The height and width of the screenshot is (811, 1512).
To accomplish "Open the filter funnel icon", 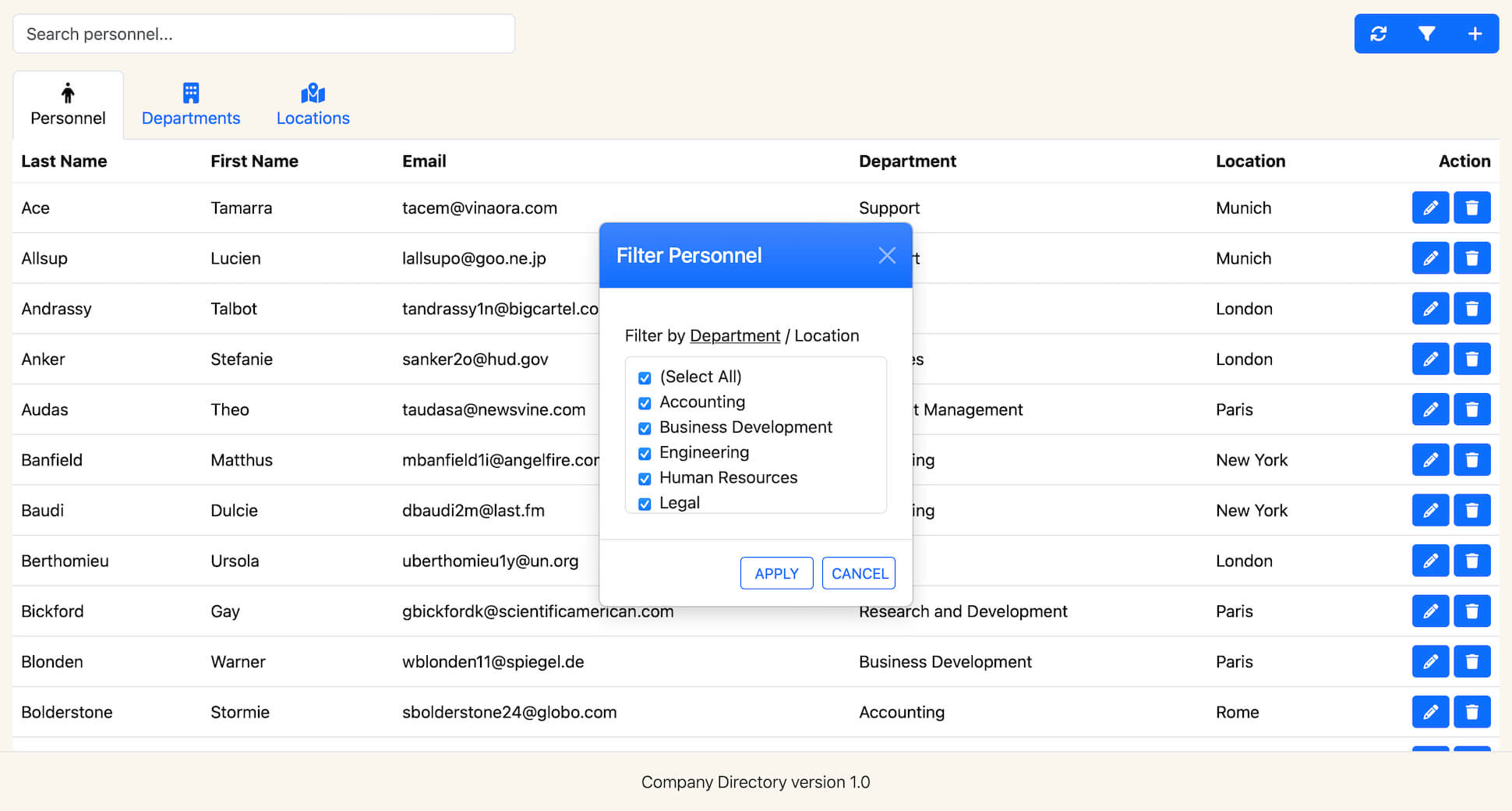I will pos(1426,34).
